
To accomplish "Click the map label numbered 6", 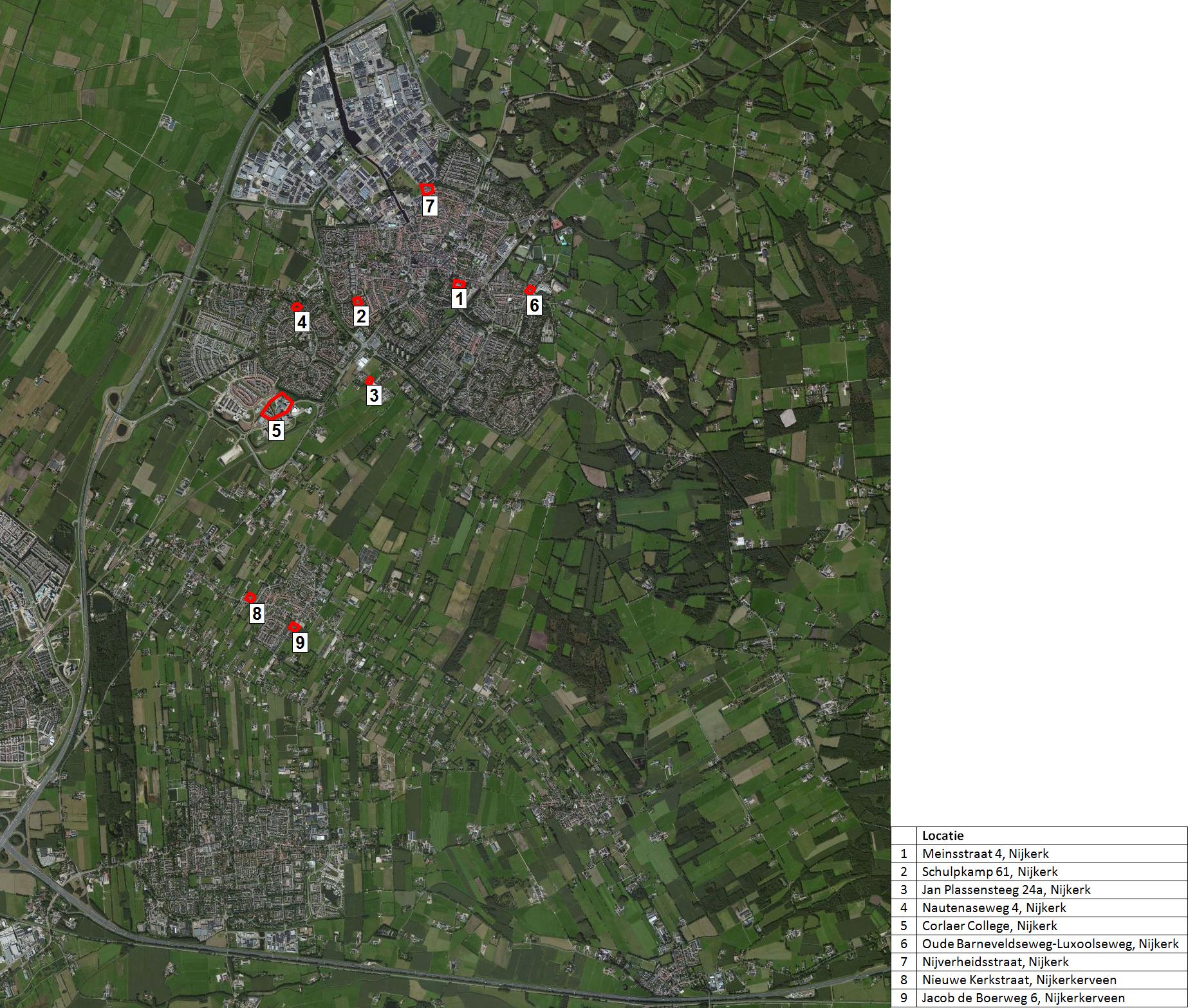I will pos(534,305).
